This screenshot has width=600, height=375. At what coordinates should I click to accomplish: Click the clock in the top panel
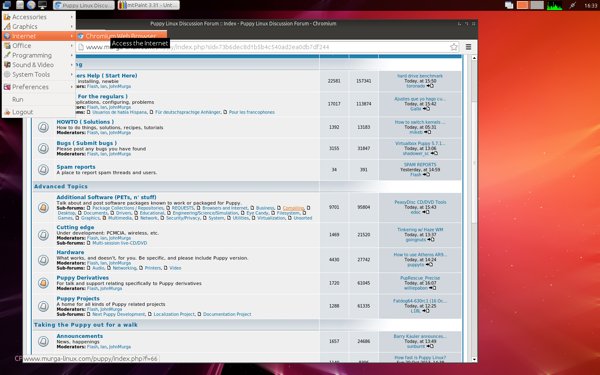pyautogui.click(x=591, y=5)
